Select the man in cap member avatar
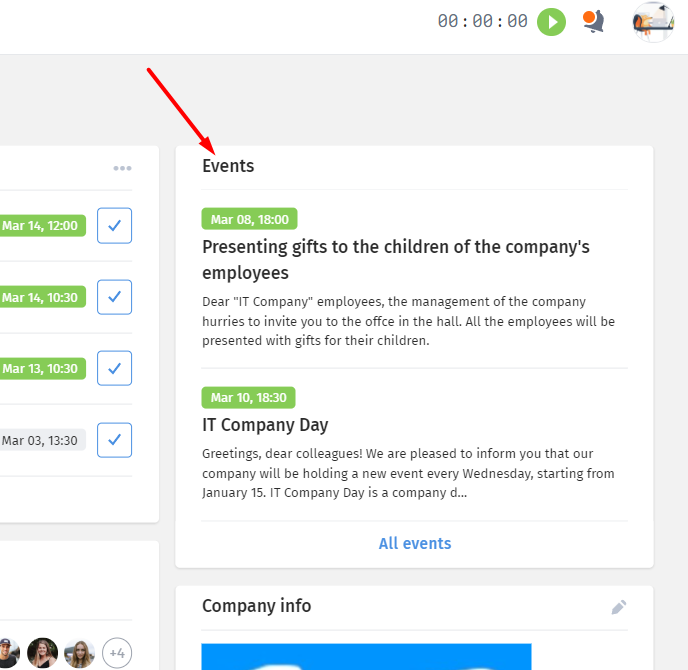 tap(9, 653)
